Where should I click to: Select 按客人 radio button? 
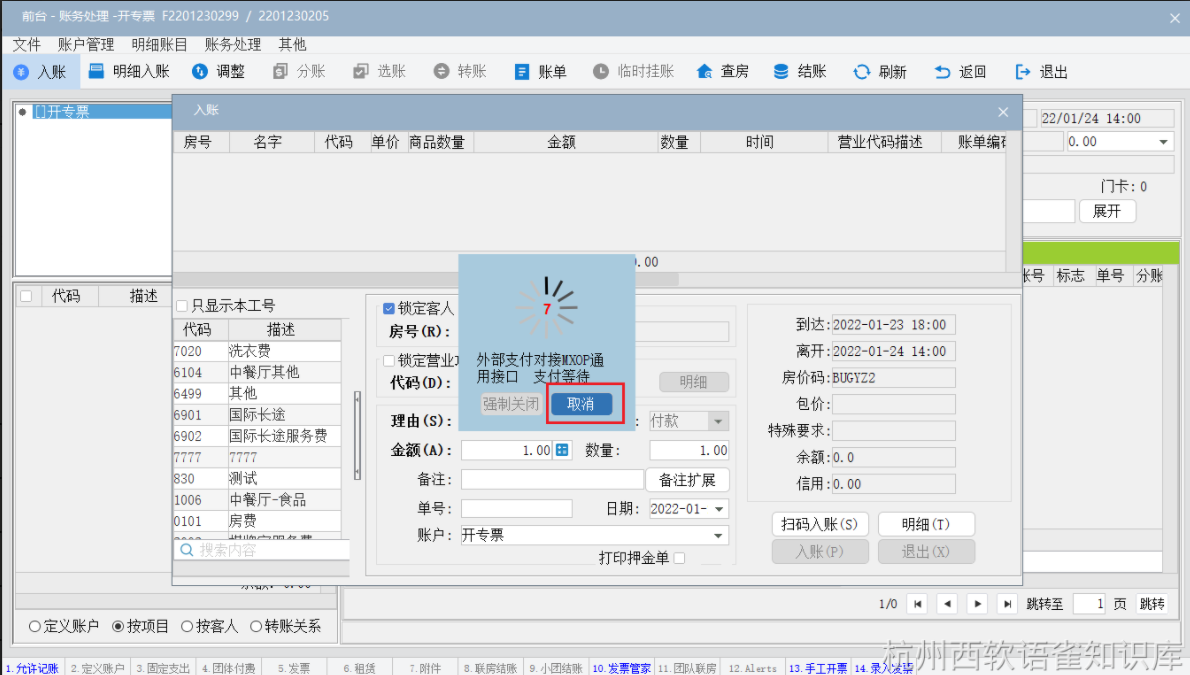pyautogui.click(x=187, y=626)
